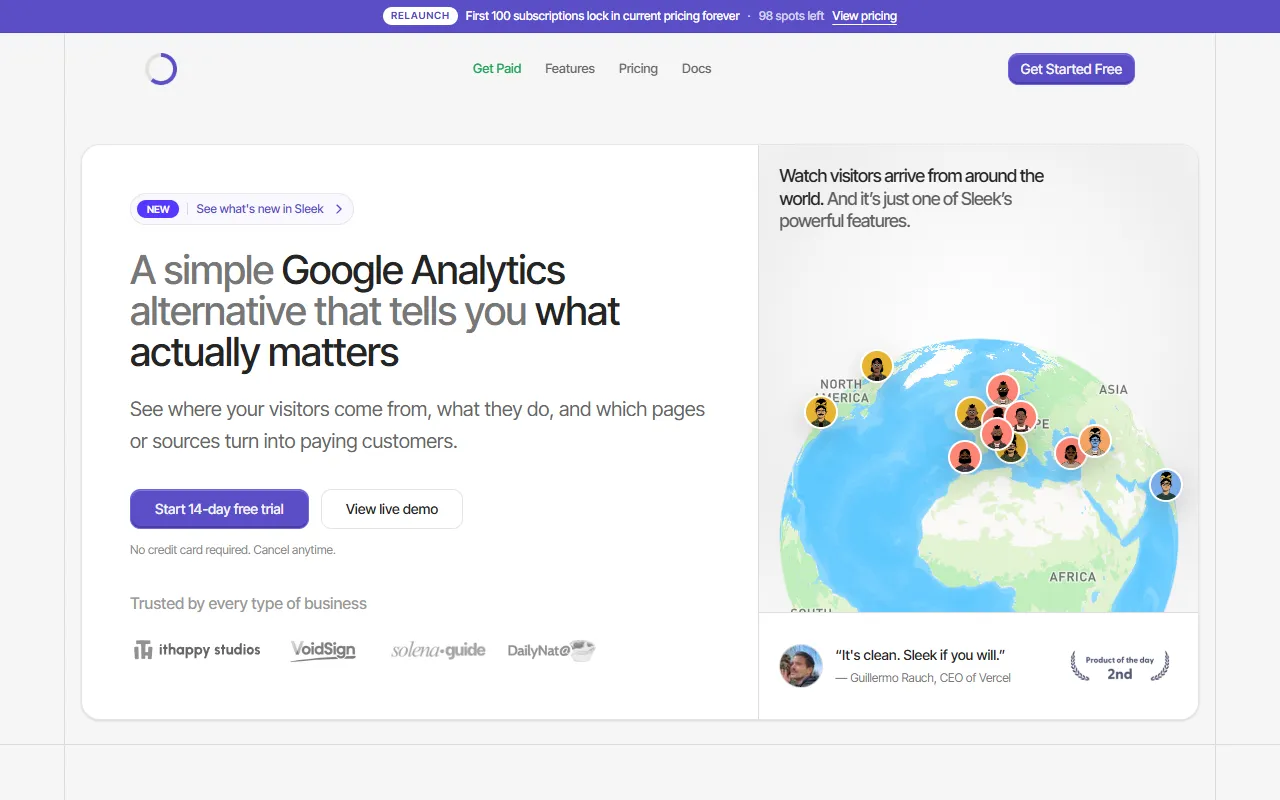This screenshot has width=1280, height=800.
Task: Click the arrow beside "See what's new in Sleek"
Action: coord(339,209)
